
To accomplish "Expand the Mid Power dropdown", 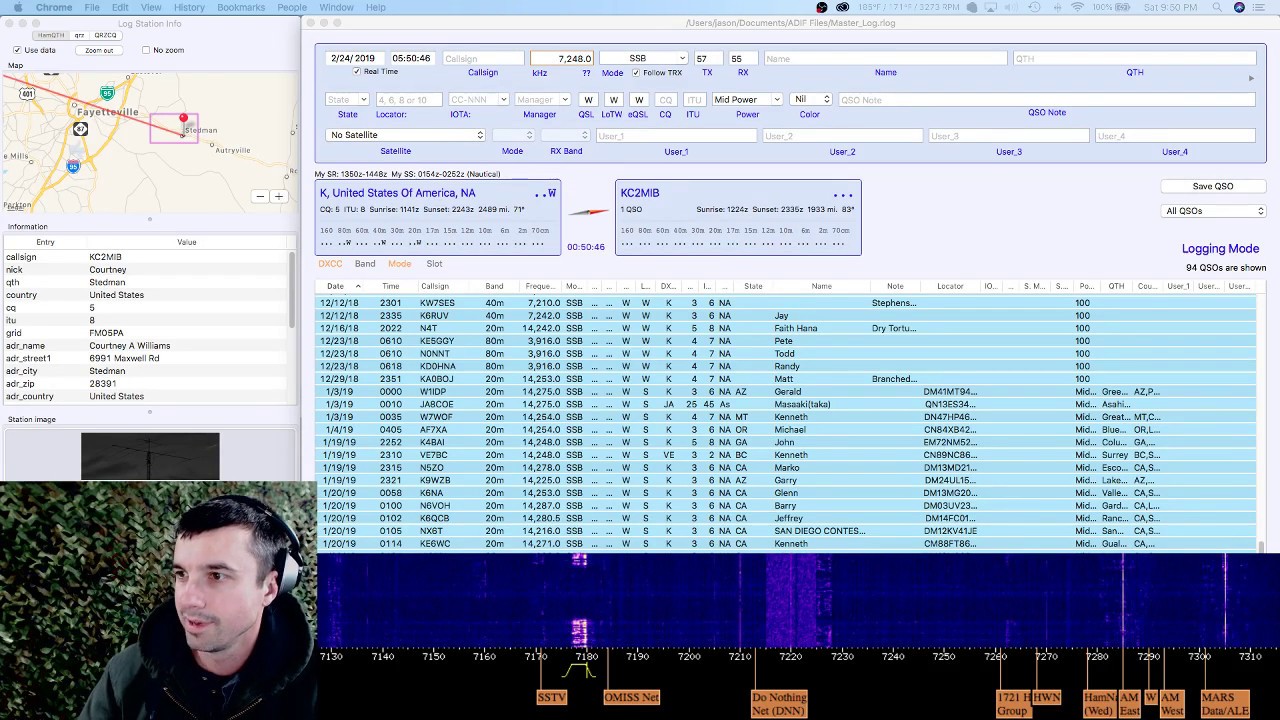I will [747, 99].
